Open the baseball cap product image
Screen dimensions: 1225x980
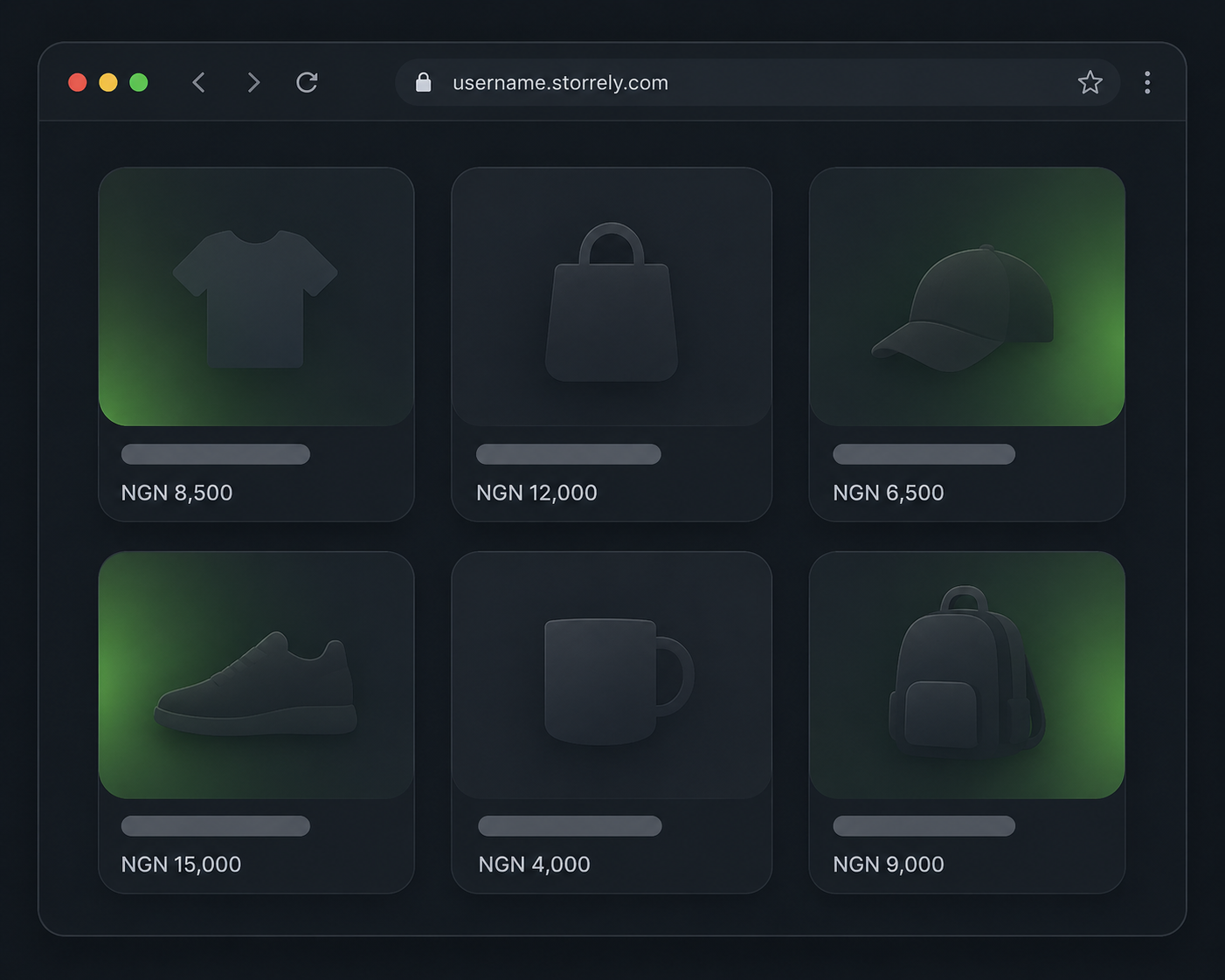(967, 297)
